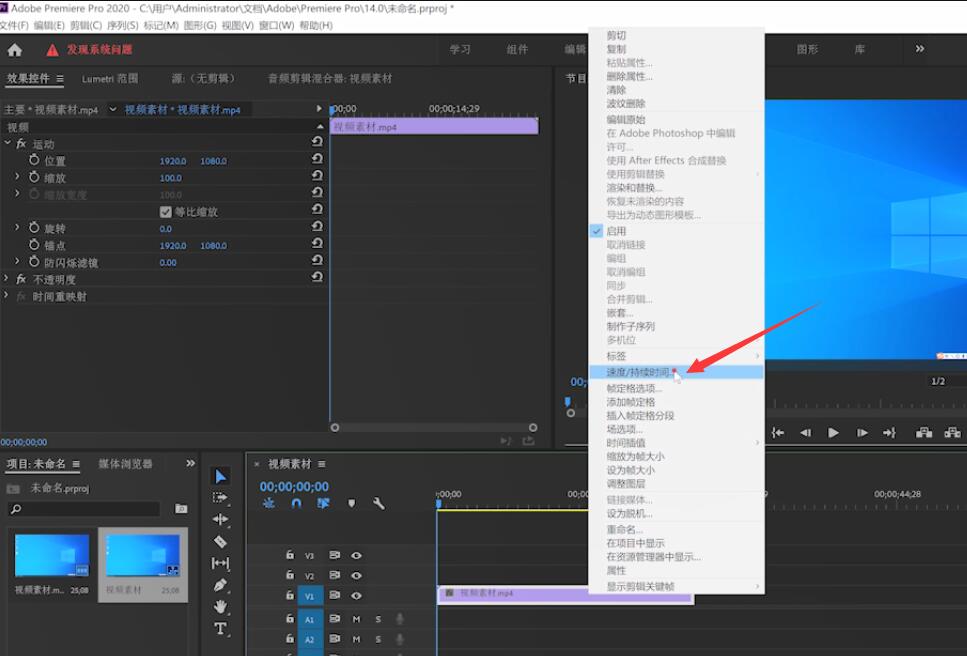This screenshot has height=656, width=967.
Task: Open timeline display settings wrench
Action: tap(379, 503)
